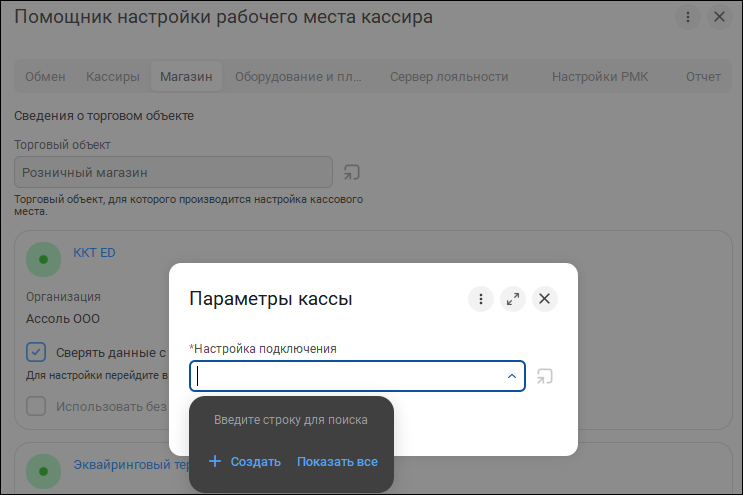Open the Настройки РМК tab

(x=600, y=77)
